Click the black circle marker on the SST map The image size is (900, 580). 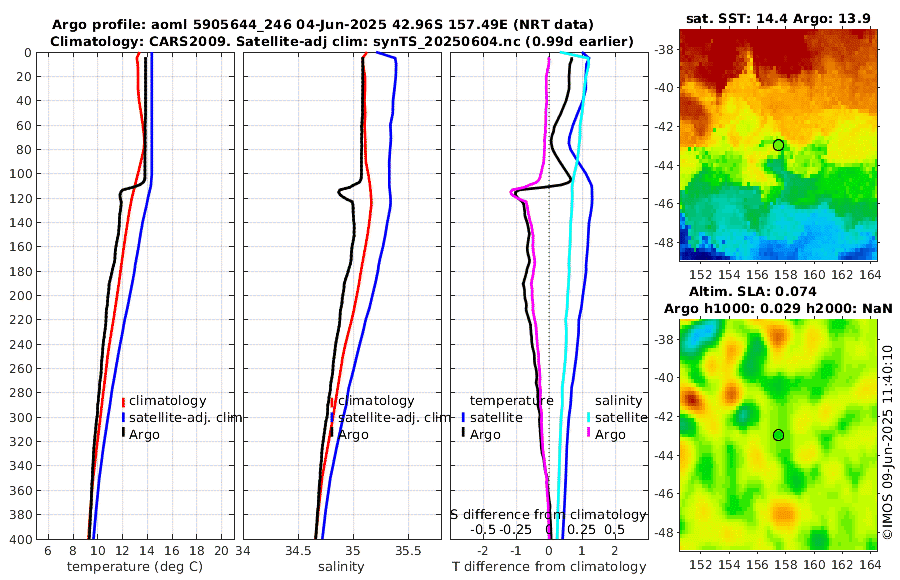[x=778, y=145]
